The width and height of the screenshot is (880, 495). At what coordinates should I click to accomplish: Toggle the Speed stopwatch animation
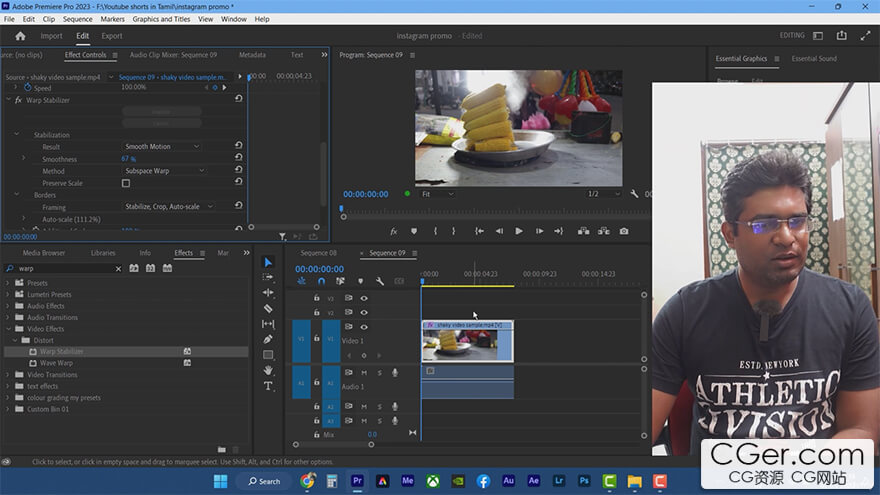click(x=28, y=88)
